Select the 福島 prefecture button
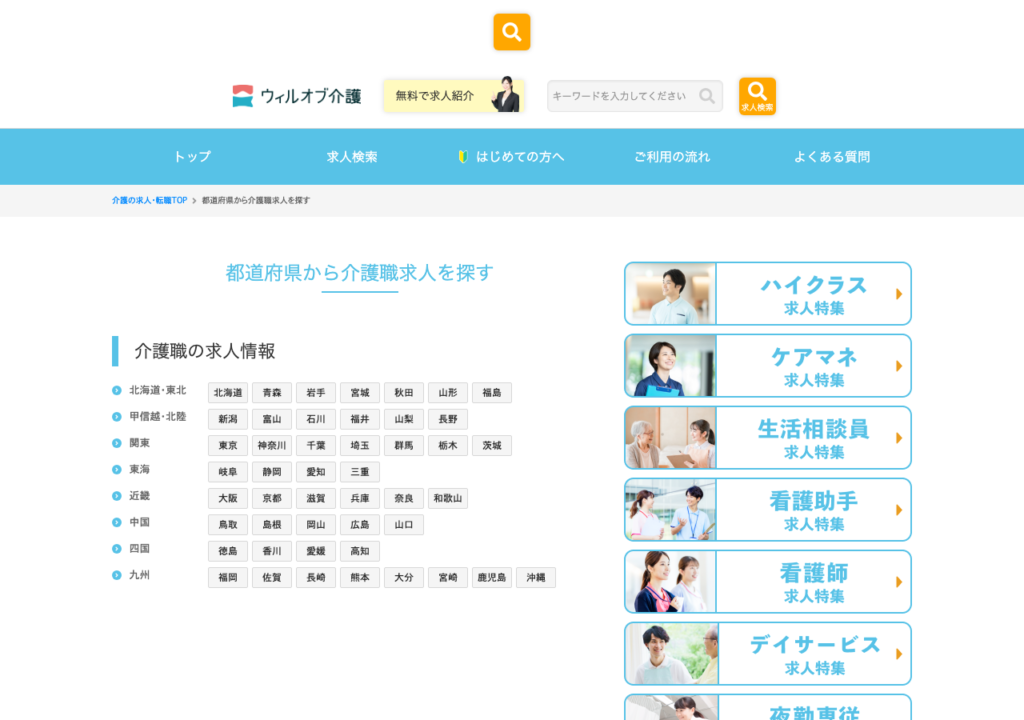Screen dimensions: 1024x720 click(492, 393)
